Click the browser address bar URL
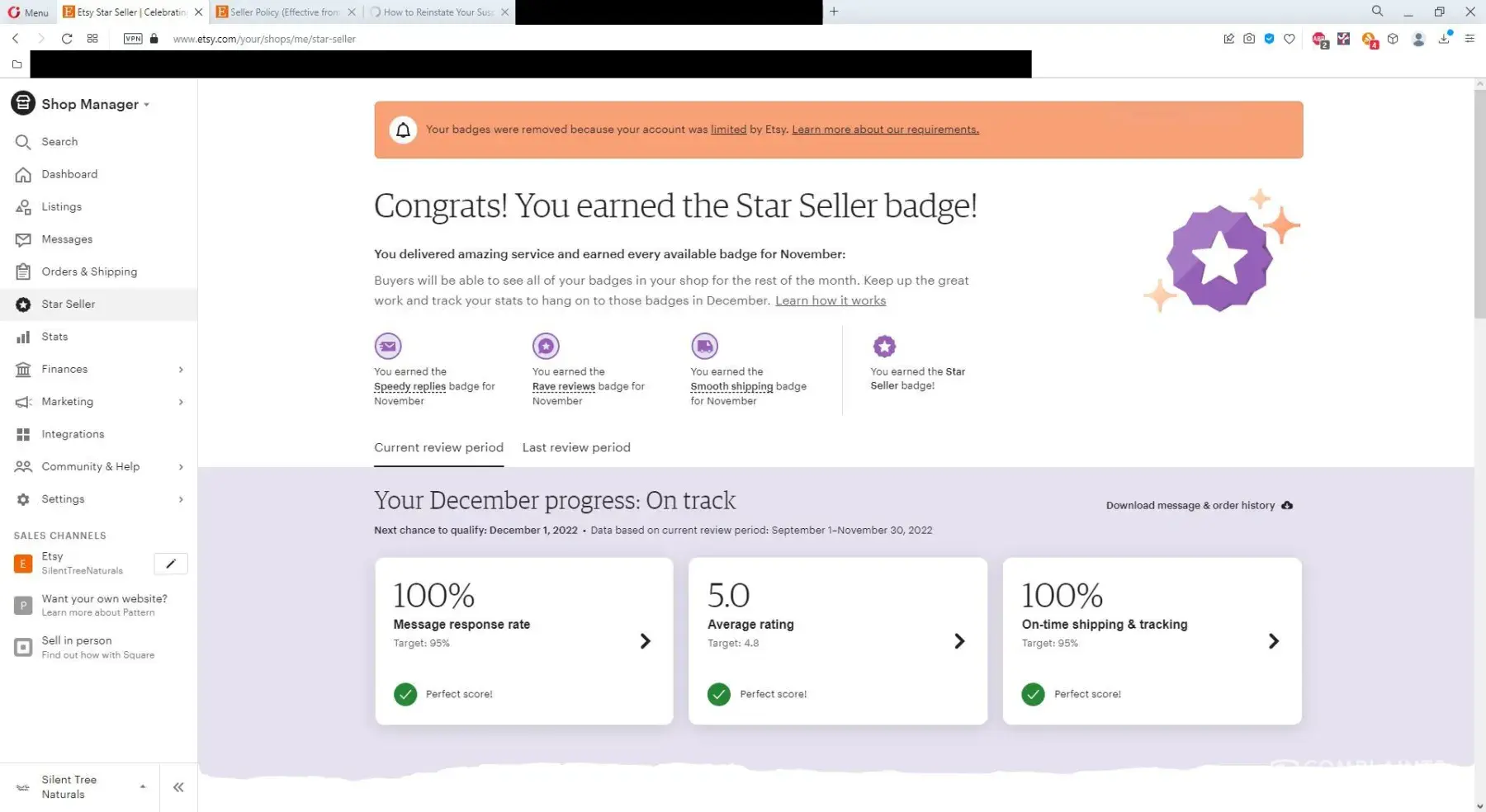The width and height of the screenshot is (1486, 812). point(264,39)
